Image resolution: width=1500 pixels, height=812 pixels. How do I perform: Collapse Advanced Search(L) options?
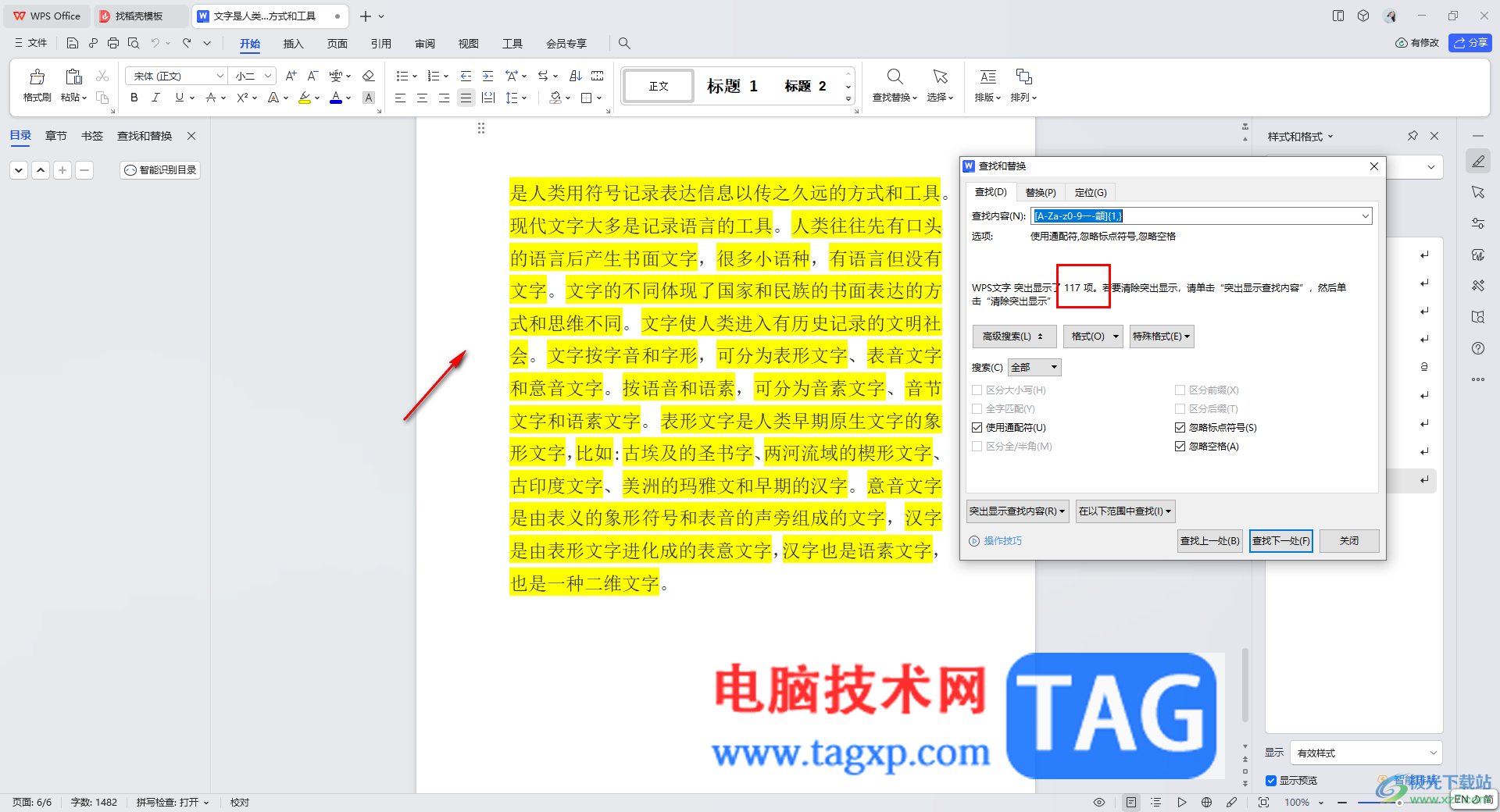[1015, 337]
